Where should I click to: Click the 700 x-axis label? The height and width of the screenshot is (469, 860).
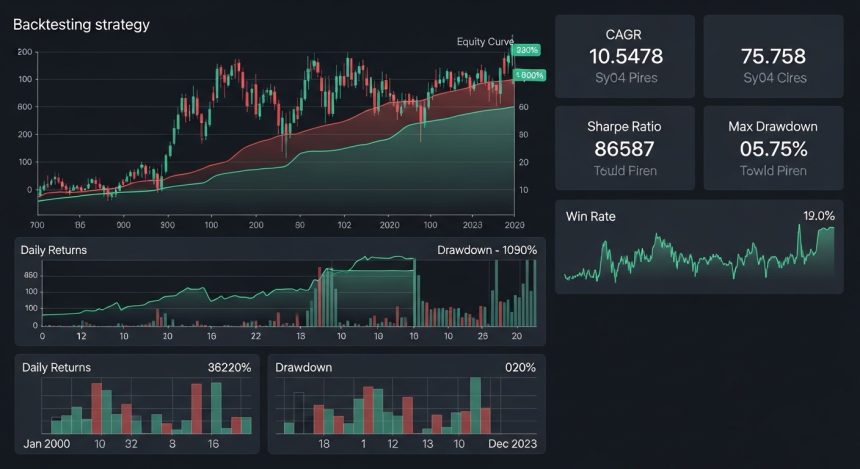[37, 225]
